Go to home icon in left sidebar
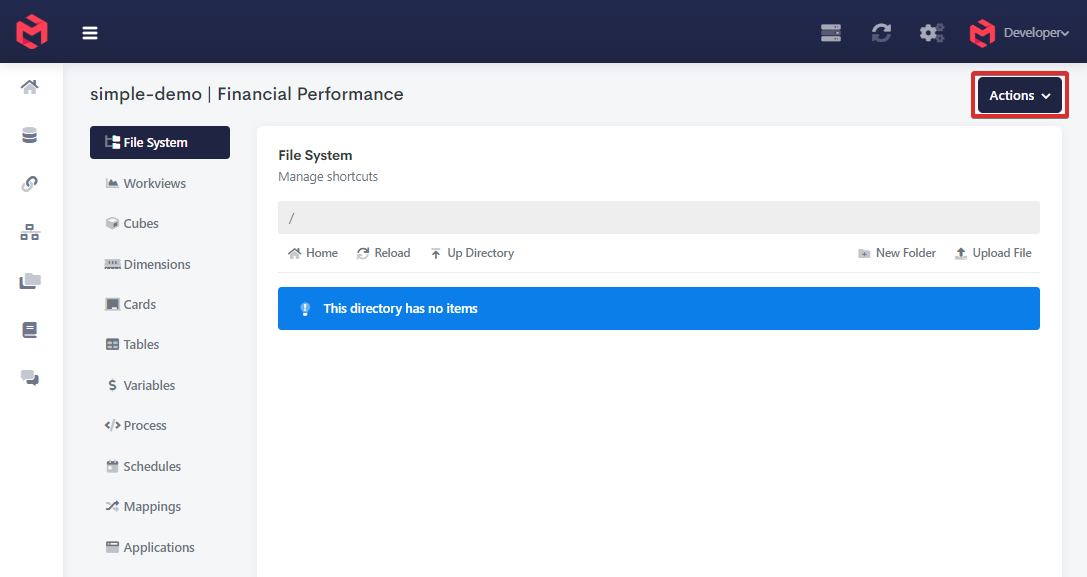 (x=30, y=88)
